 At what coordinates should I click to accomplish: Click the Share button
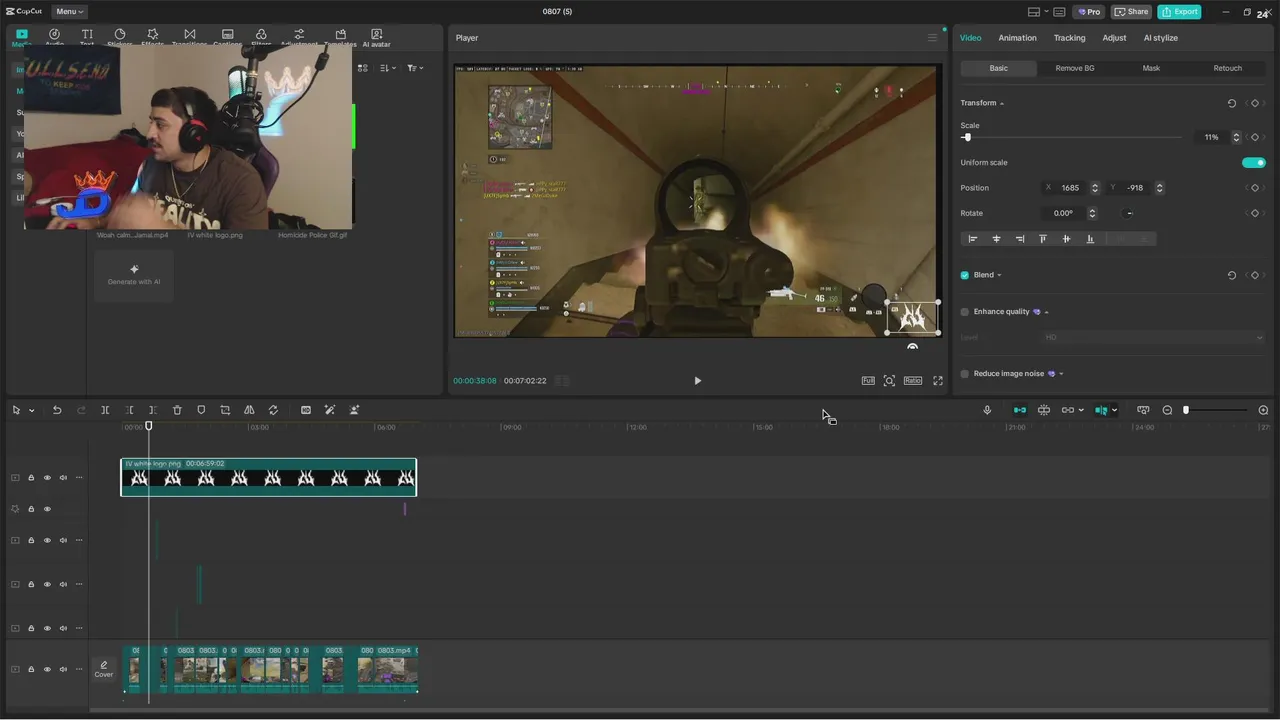coord(1132,12)
